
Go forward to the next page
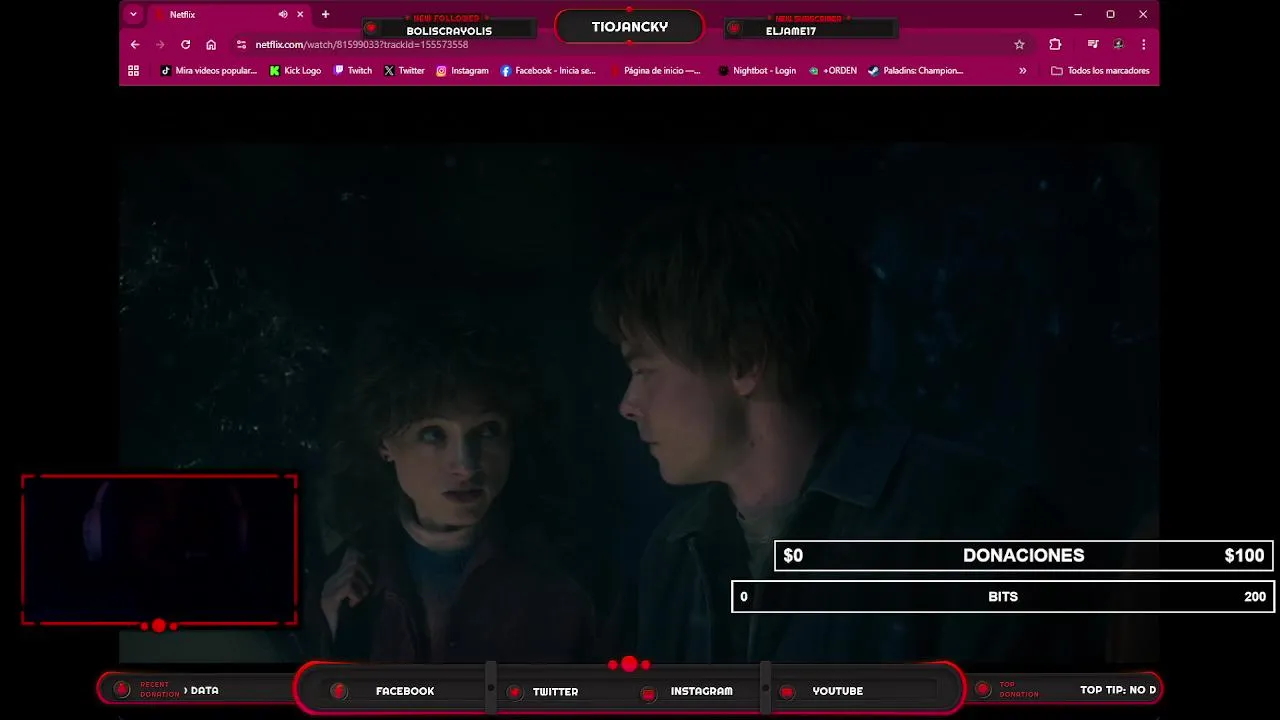click(x=160, y=44)
